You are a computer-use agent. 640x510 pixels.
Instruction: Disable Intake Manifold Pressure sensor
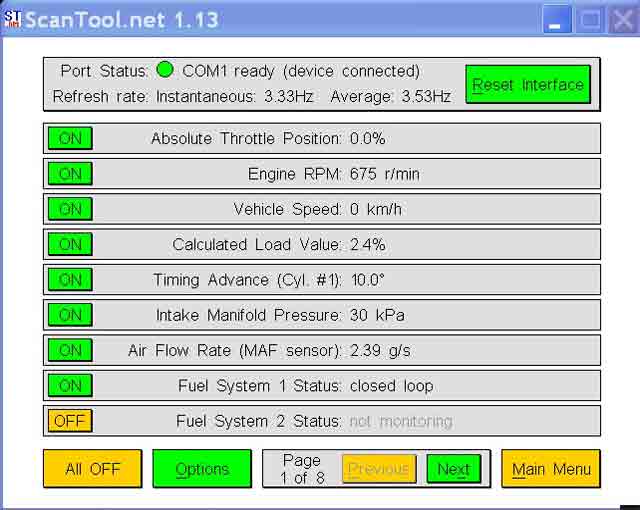[70, 315]
